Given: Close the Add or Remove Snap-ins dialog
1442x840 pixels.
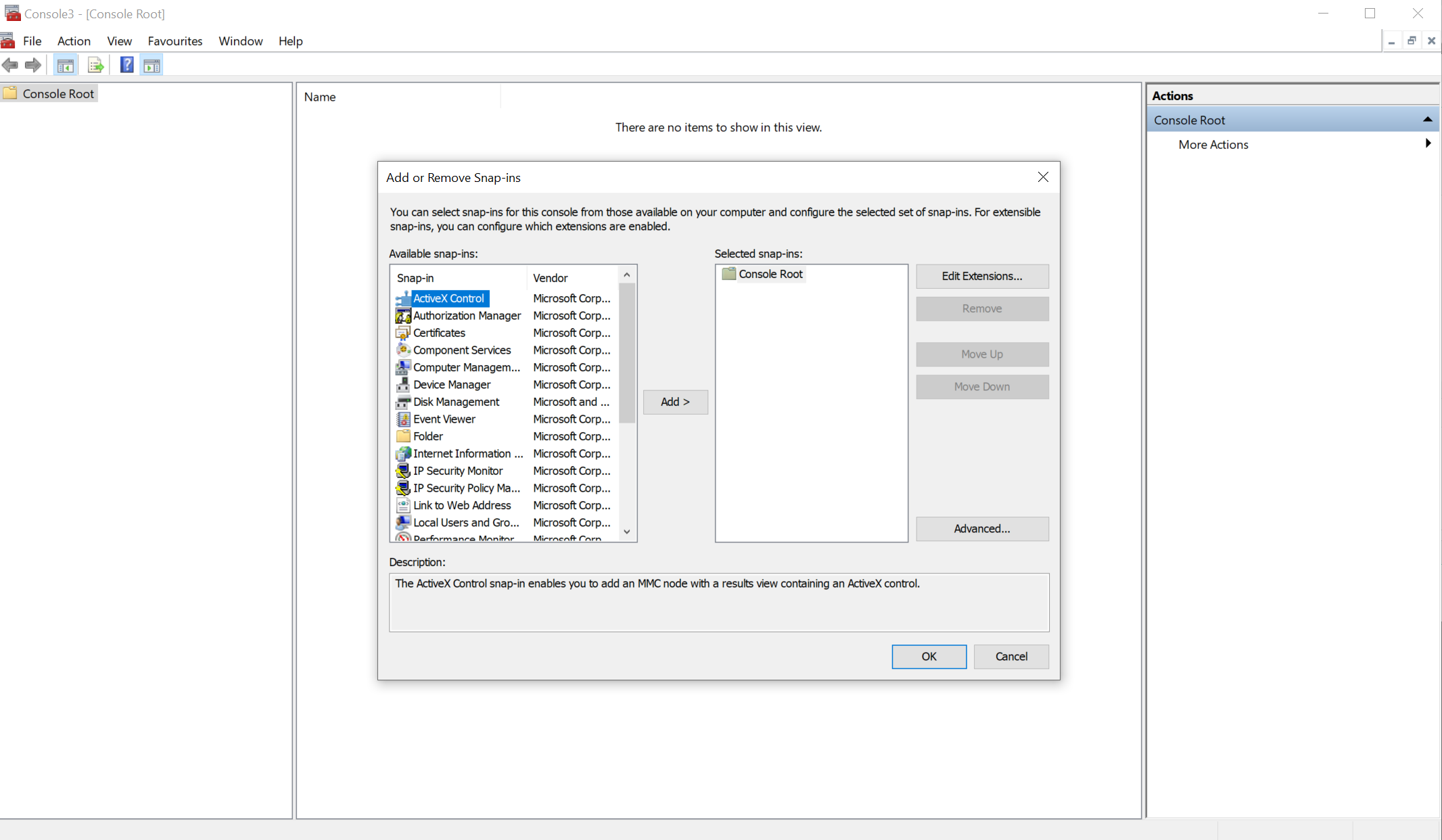Looking at the screenshot, I should click(1042, 177).
